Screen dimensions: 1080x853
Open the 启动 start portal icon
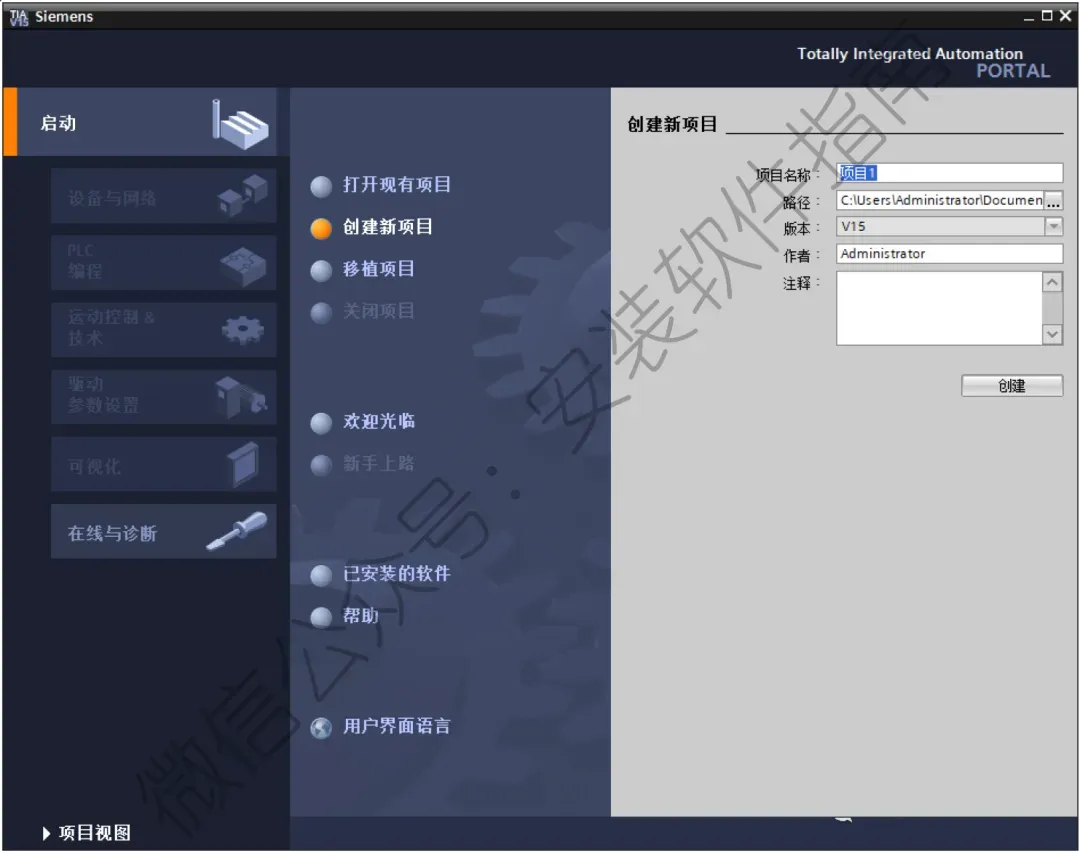240,124
